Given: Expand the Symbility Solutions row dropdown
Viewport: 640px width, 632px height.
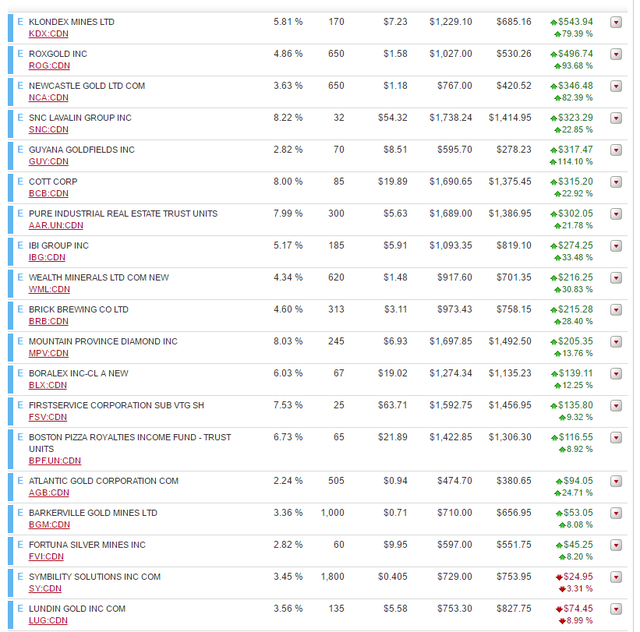Looking at the screenshot, I should click(616, 577).
